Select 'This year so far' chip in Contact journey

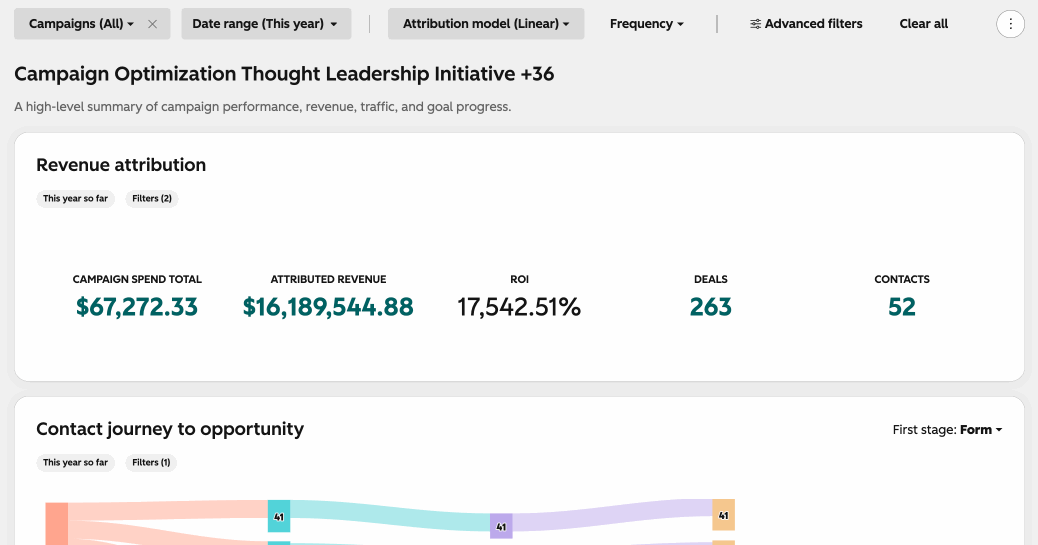[x=75, y=463]
